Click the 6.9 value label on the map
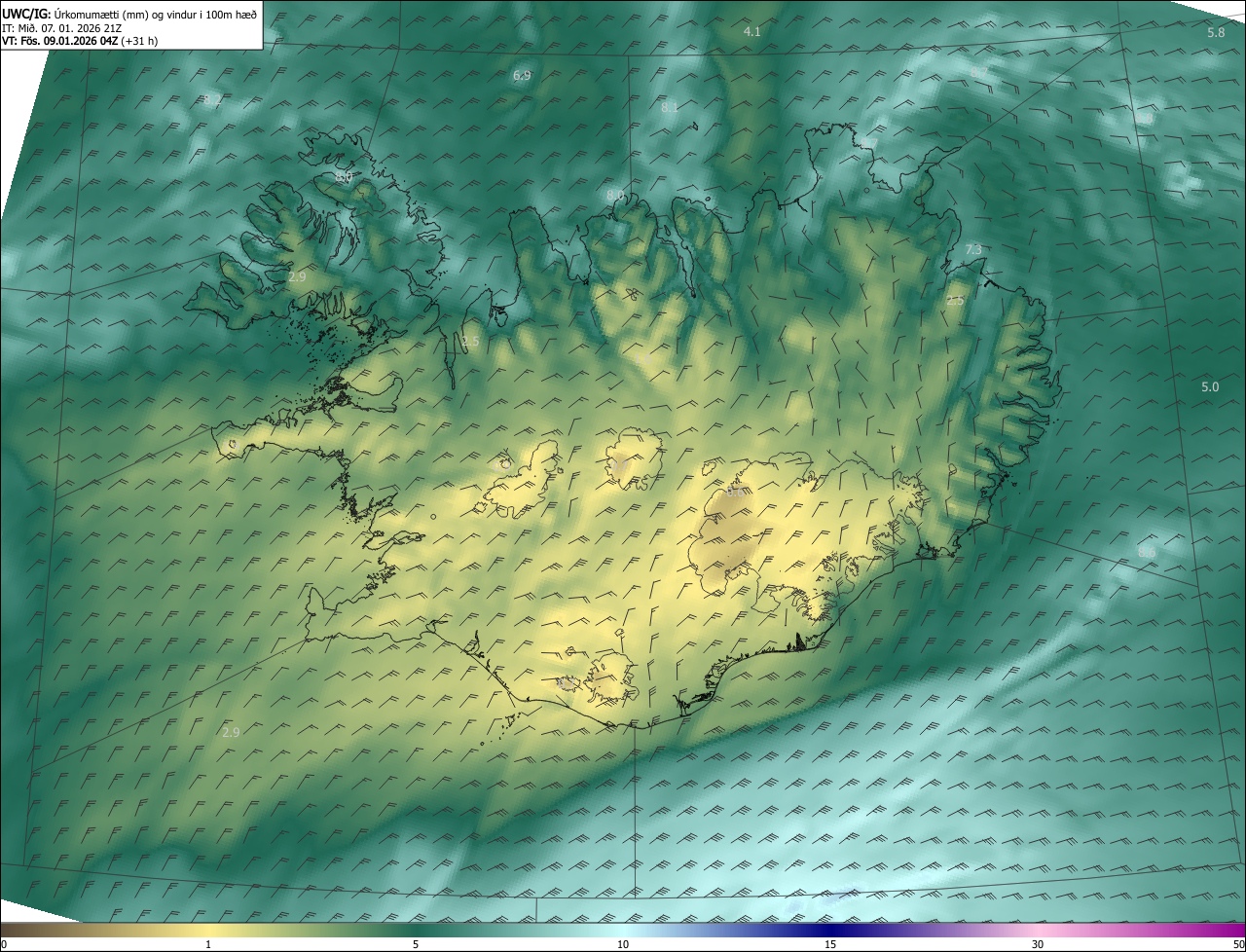 pos(522,76)
